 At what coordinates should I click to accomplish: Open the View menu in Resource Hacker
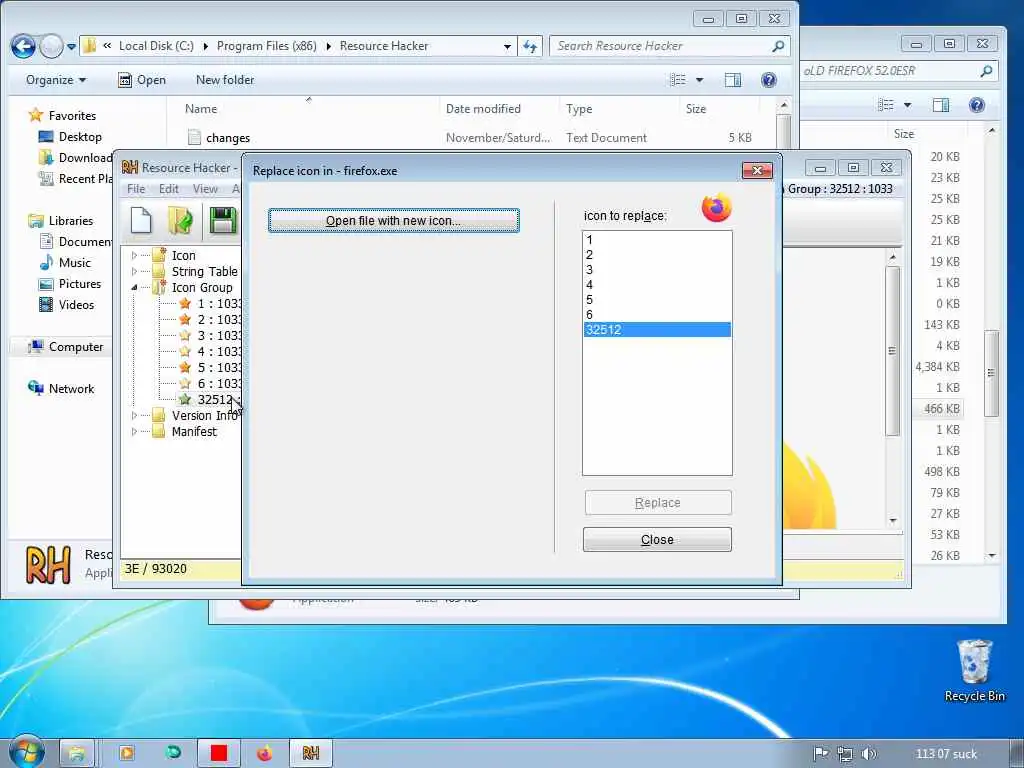coord(205,189)
